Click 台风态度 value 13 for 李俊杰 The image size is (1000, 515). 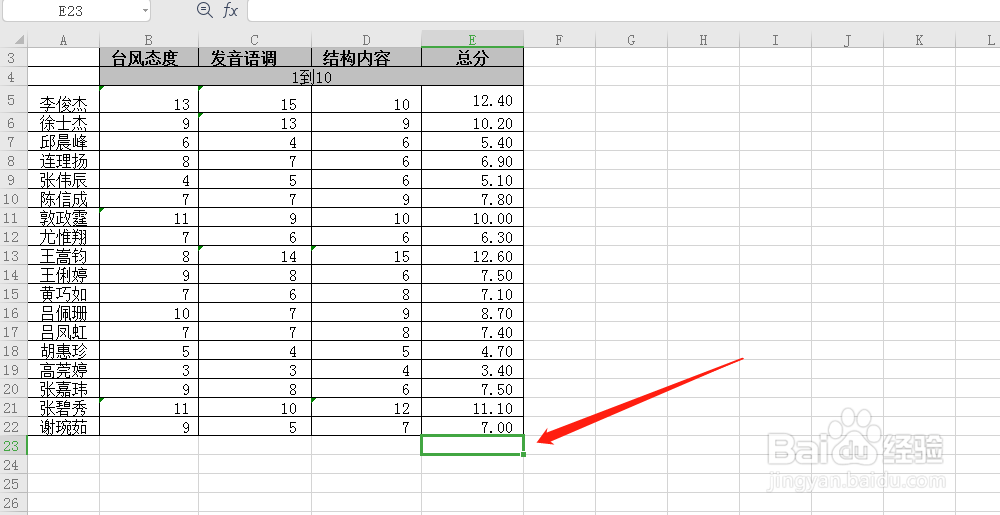pyautogui.click(x=149, y=100)
